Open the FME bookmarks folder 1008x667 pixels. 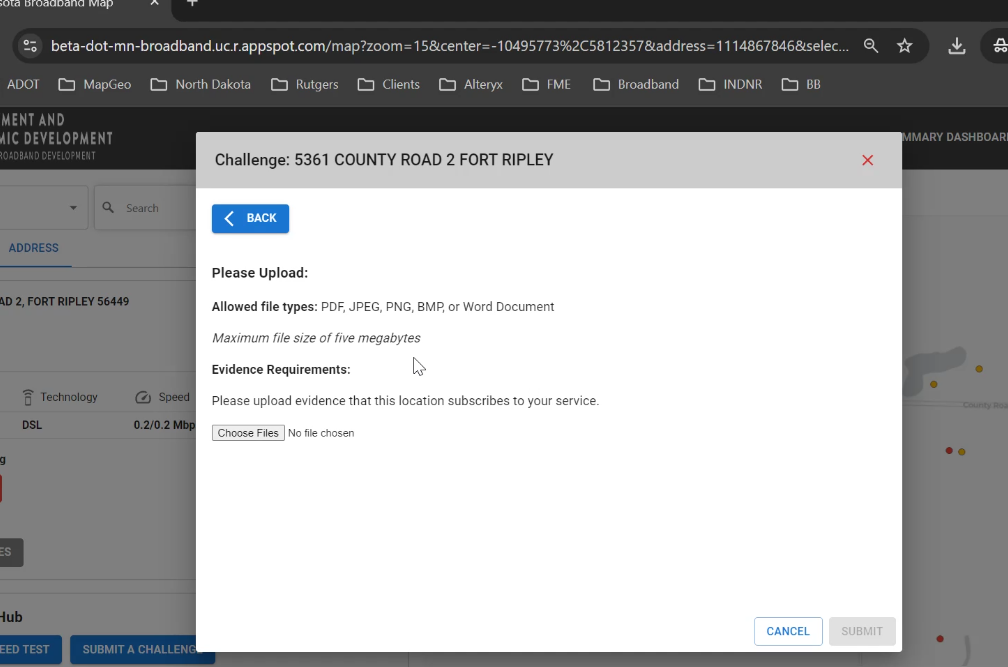[x=547, y=84]
